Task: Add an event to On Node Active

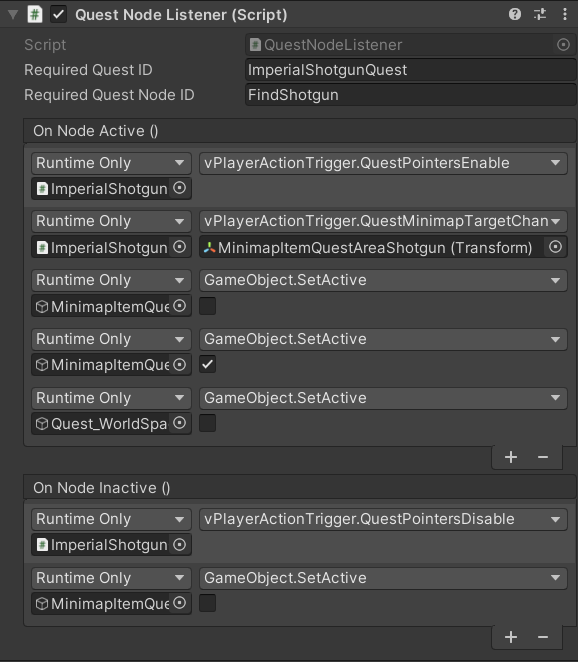Action: coord(511,457)
